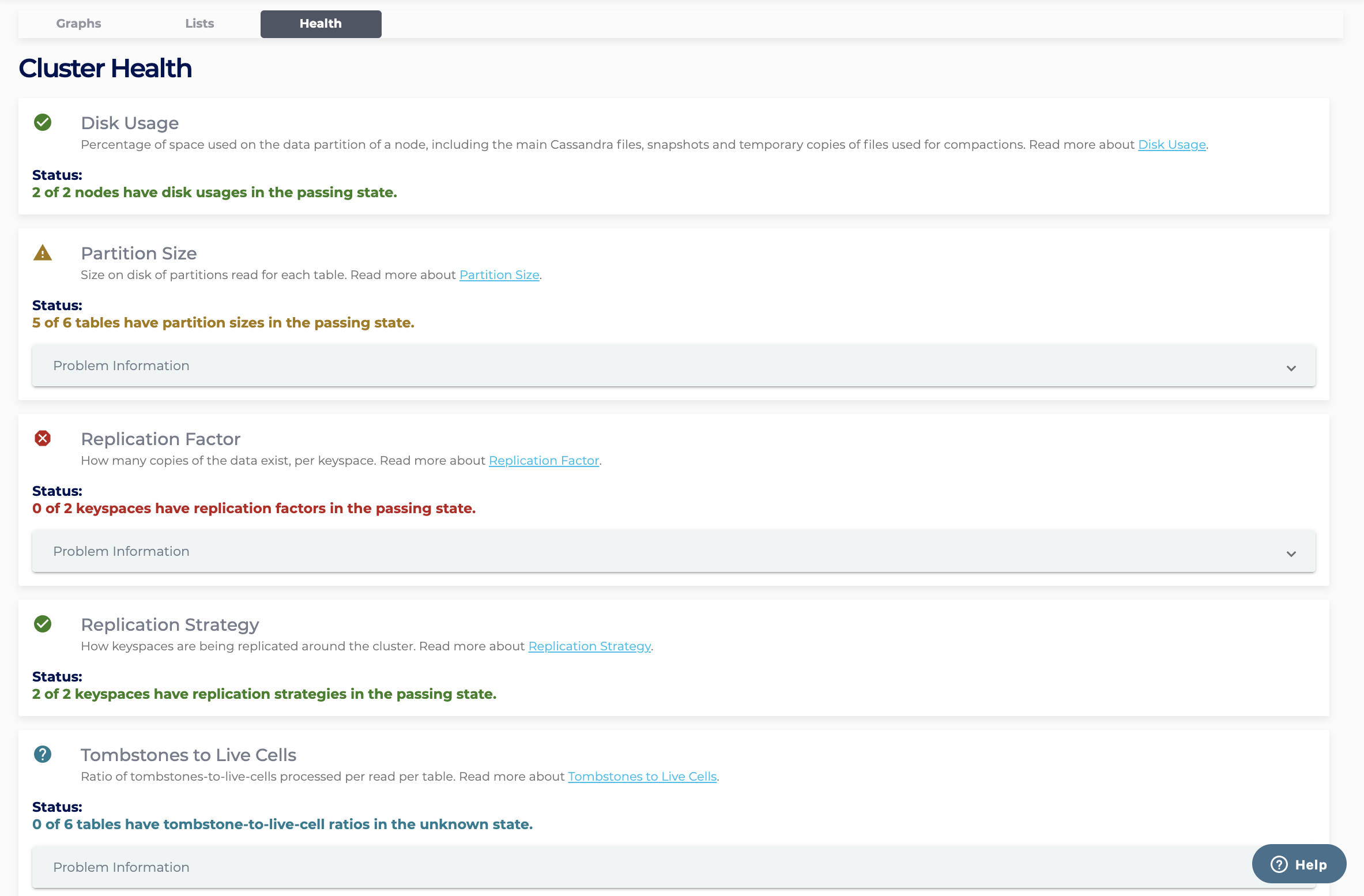Open the Tombstones to Live Cells link
The width and height of the screenshot is (1364, 896).
(642, 777)
